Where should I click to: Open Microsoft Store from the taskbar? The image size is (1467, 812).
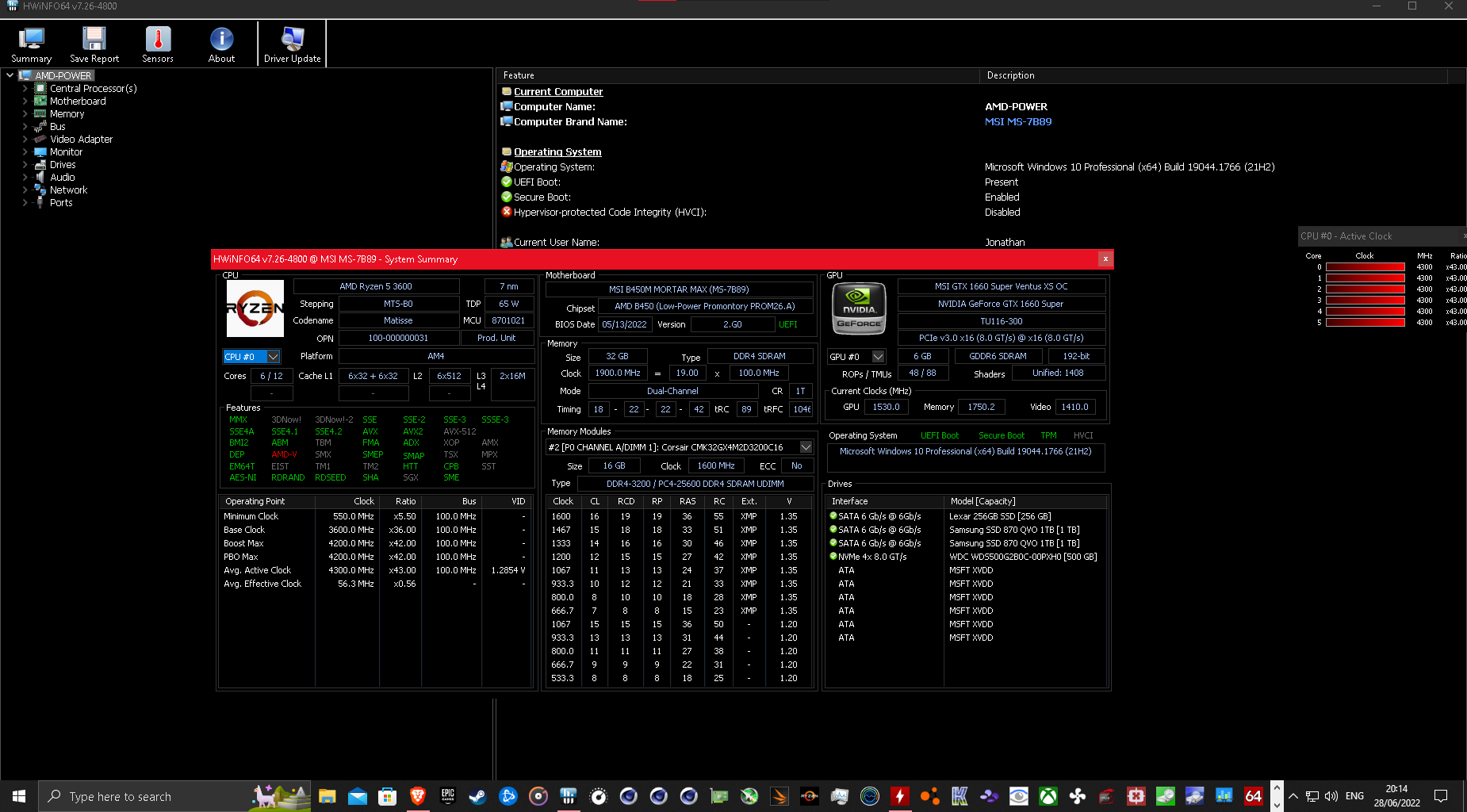tap(387, 796)
